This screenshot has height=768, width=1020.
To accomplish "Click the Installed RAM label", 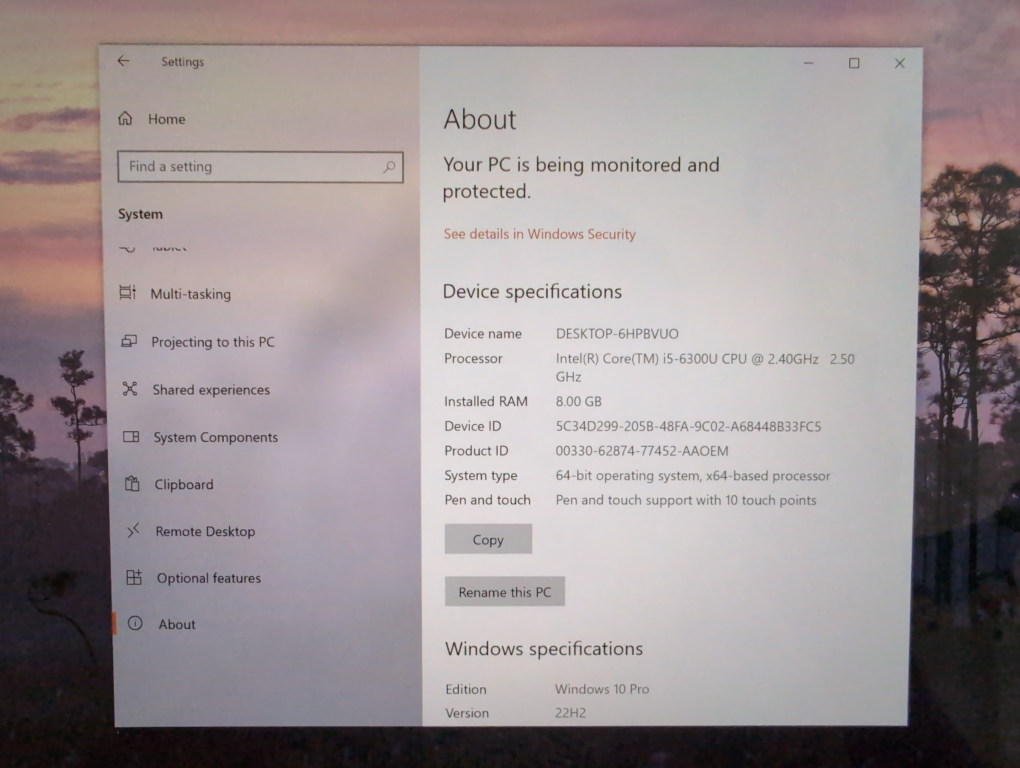I will tap(486, 401).
